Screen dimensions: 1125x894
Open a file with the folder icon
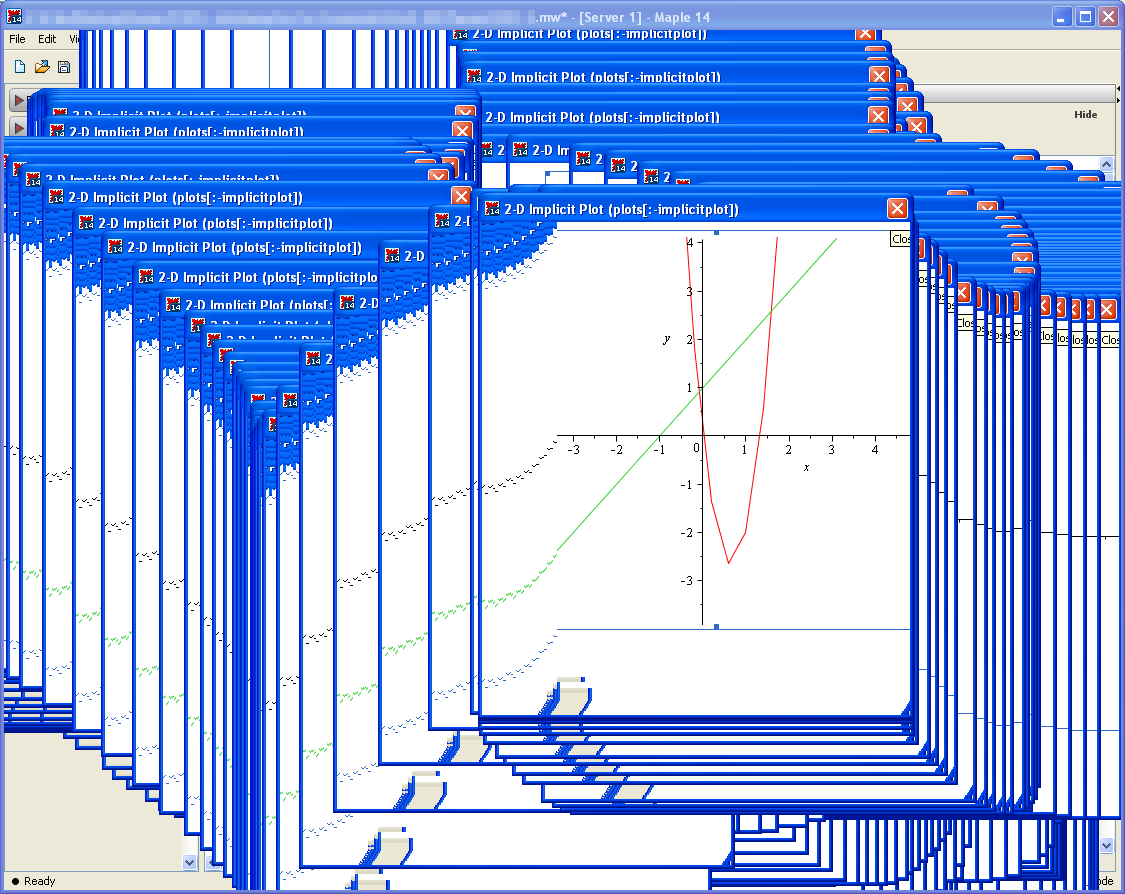42,67
